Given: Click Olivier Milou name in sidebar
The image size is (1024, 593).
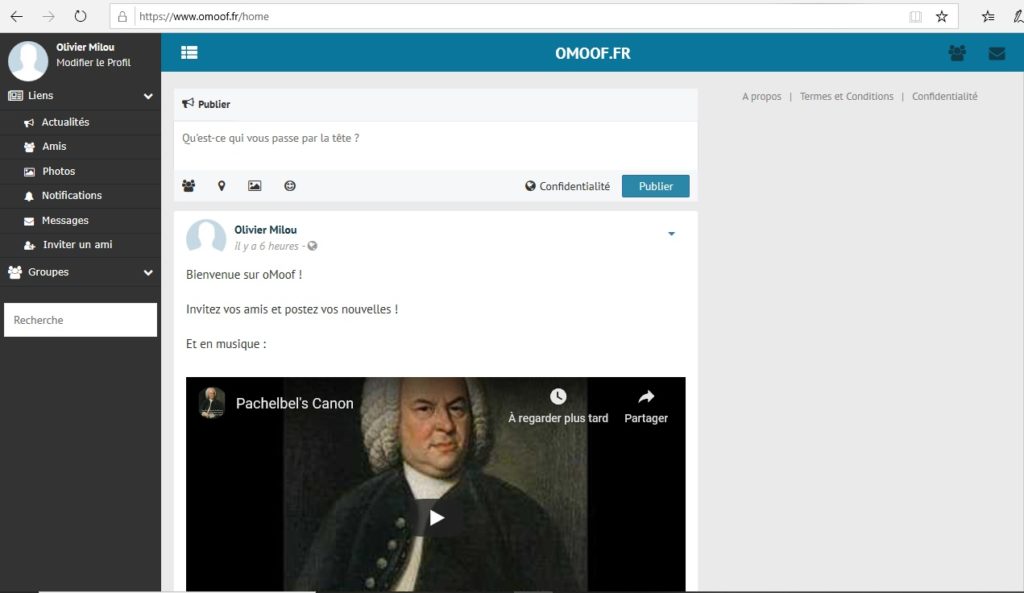Looking at the screenshot, I should point(85,47).
